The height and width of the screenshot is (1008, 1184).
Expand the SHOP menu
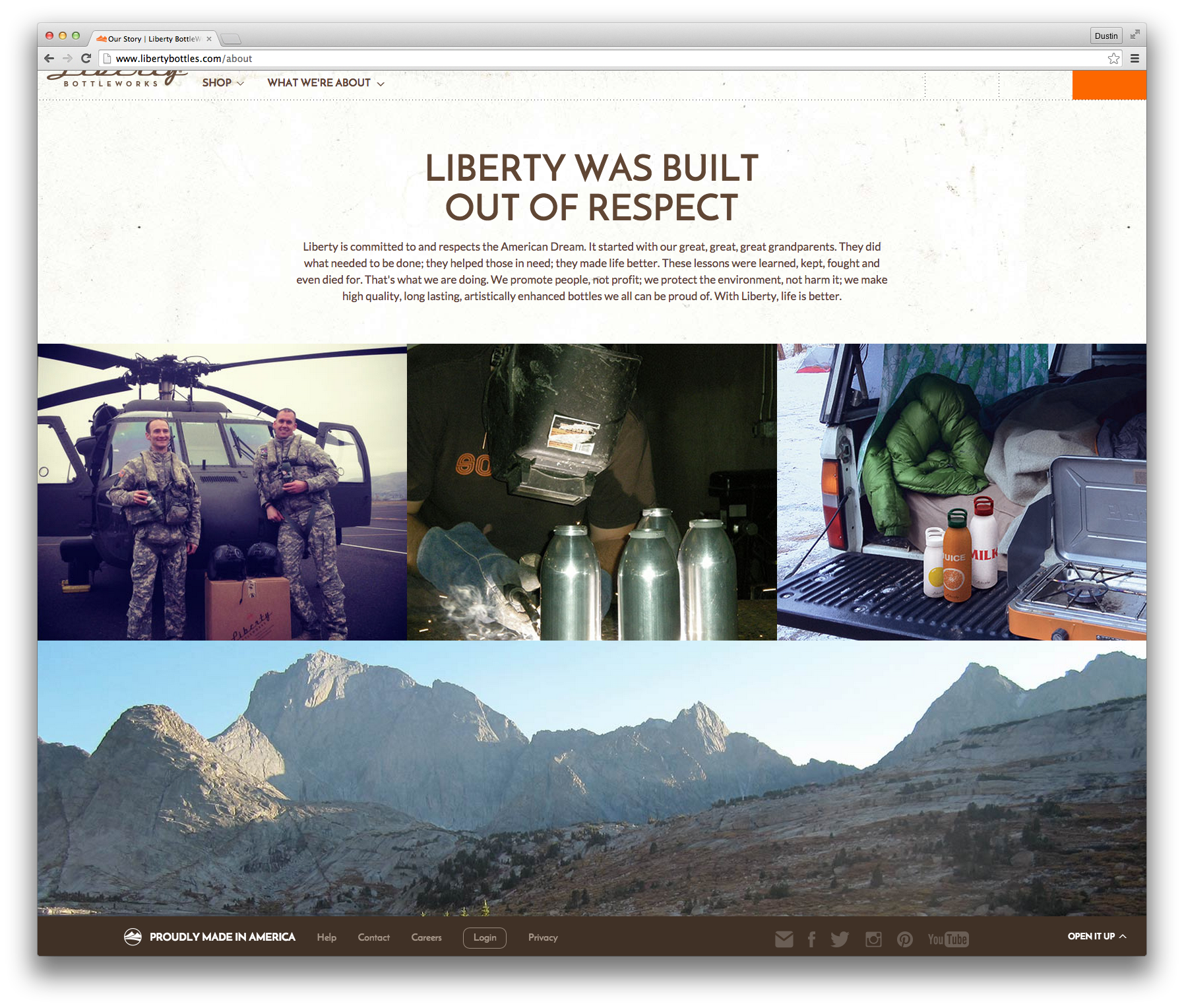(223, 82)
